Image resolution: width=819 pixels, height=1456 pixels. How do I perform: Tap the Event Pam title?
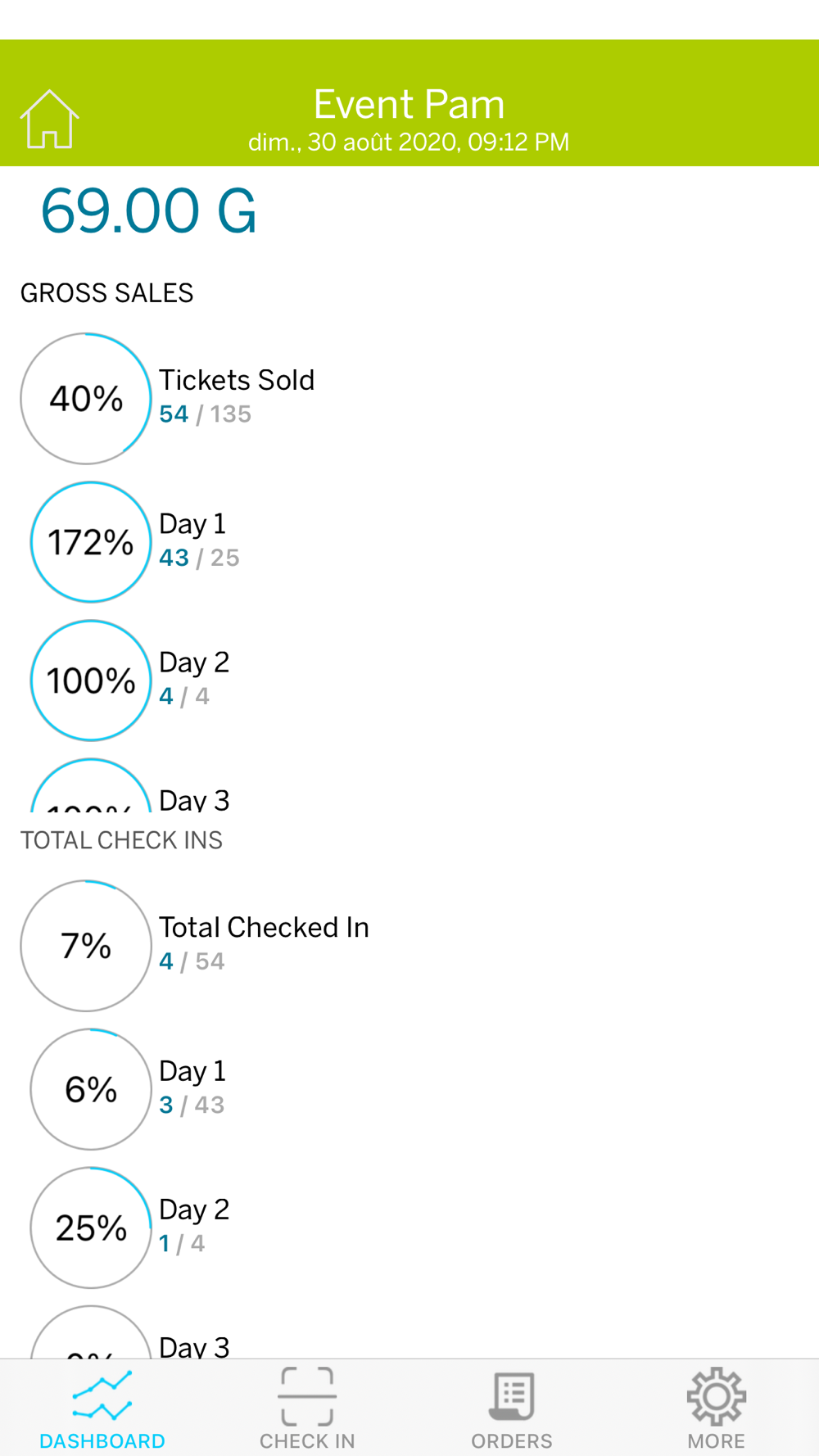(409, 104)
